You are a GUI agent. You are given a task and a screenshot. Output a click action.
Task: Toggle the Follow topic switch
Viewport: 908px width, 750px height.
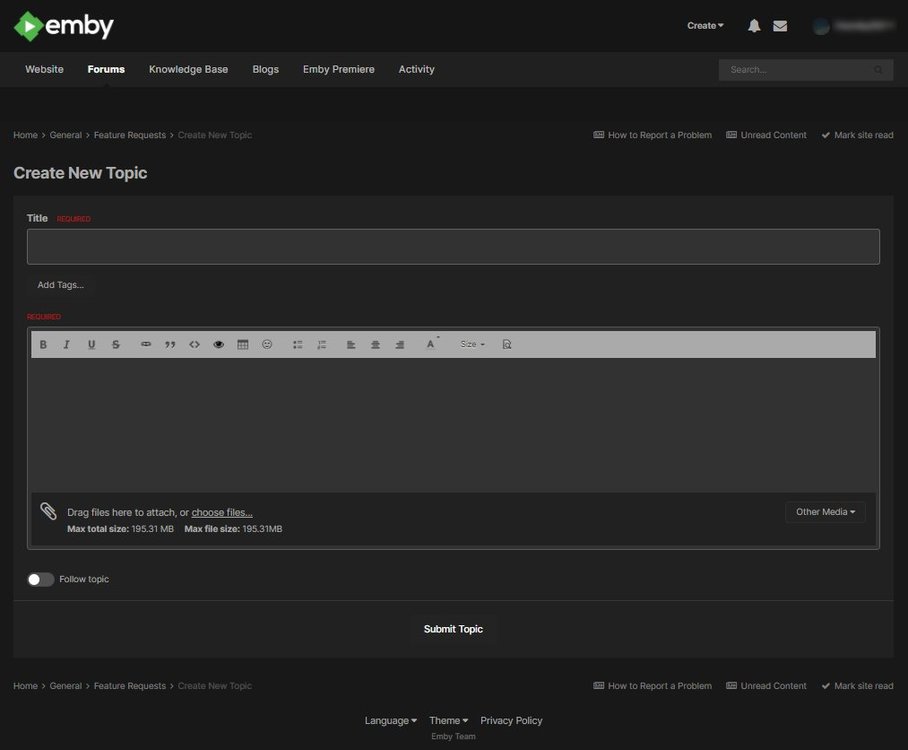(x=41, y=580)
